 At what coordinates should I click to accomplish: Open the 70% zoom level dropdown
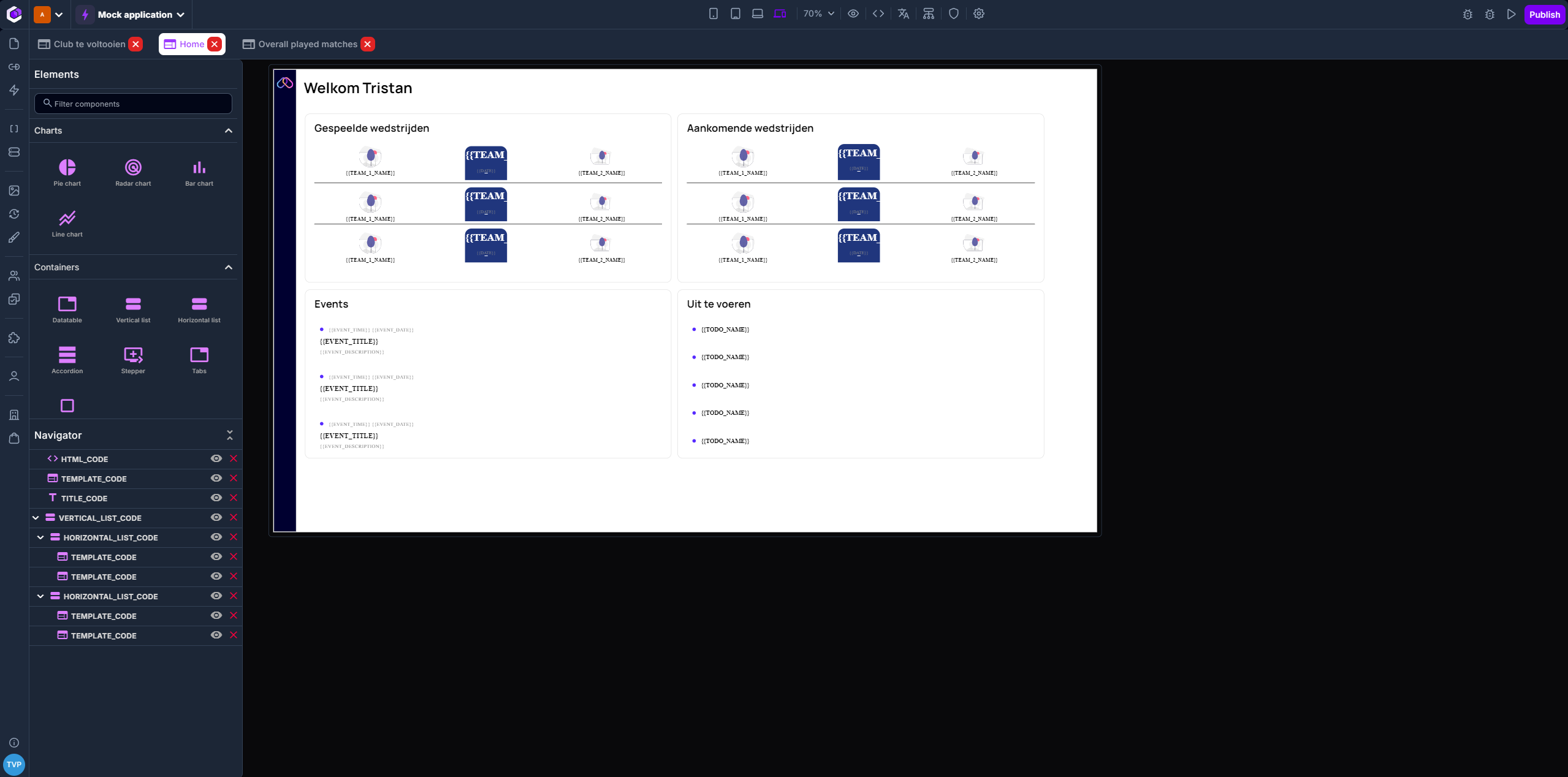pyautogui.click(x=818, y=13)
